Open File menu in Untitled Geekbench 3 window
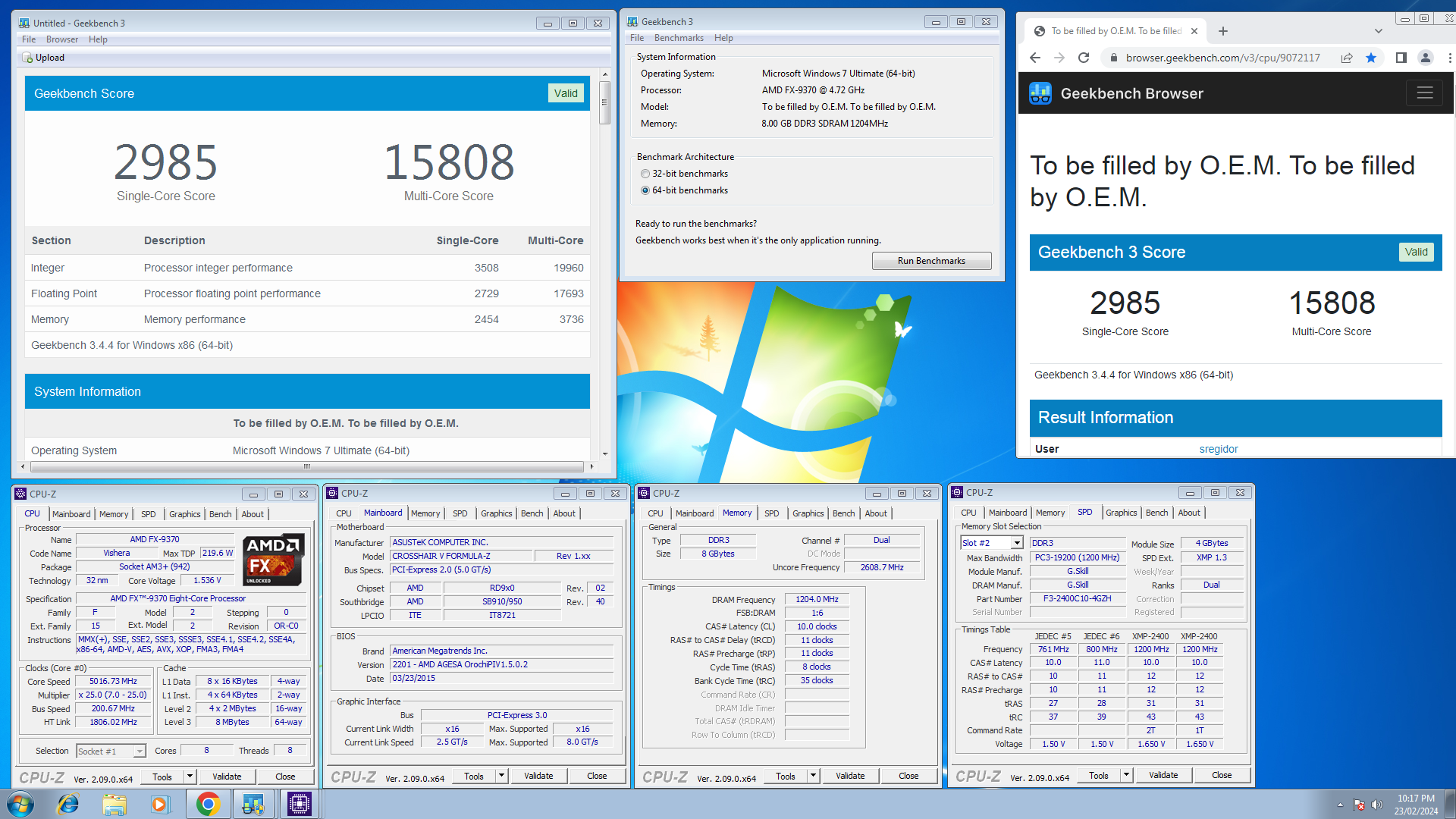 [29, 39]
